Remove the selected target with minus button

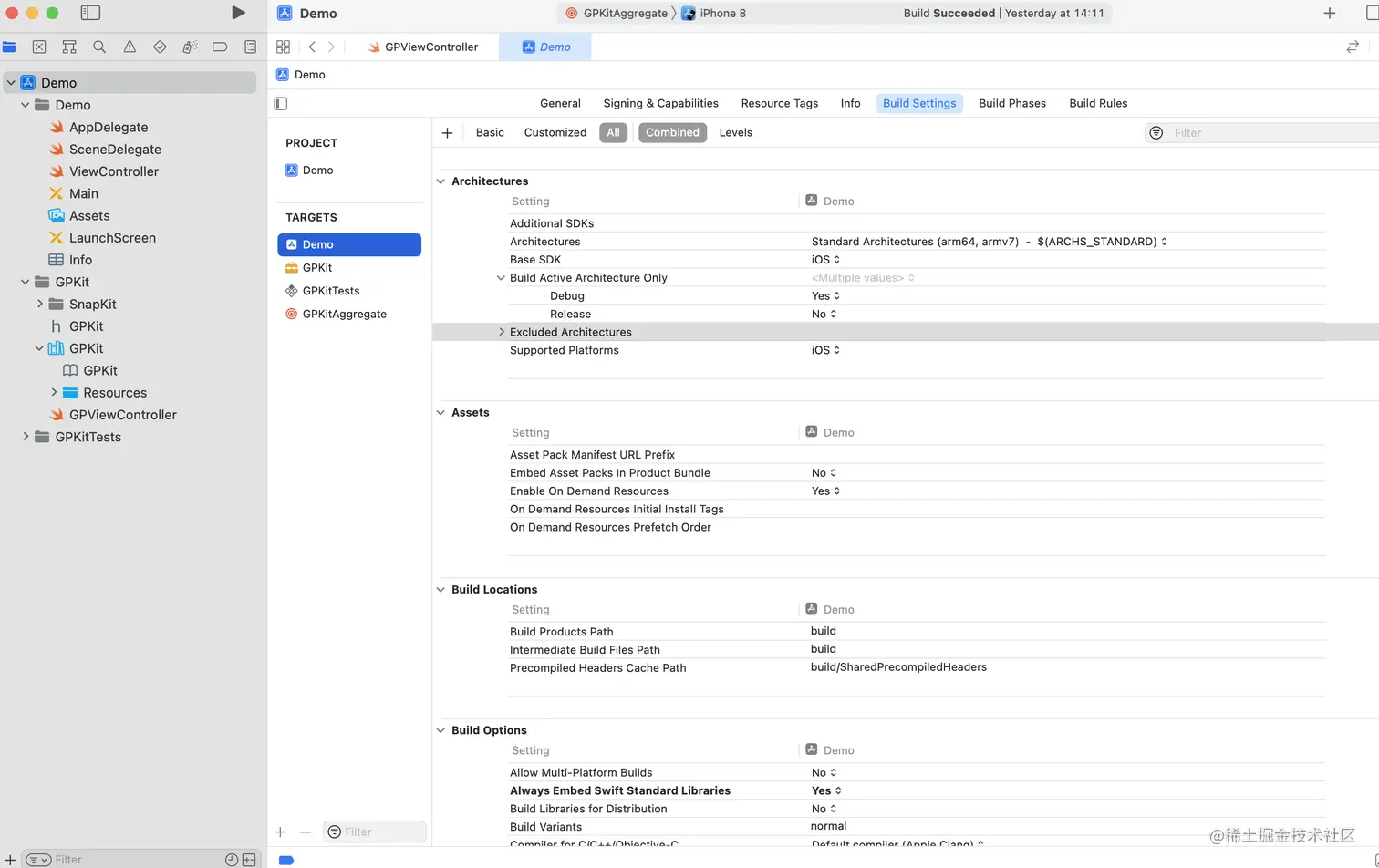(306, 832)
